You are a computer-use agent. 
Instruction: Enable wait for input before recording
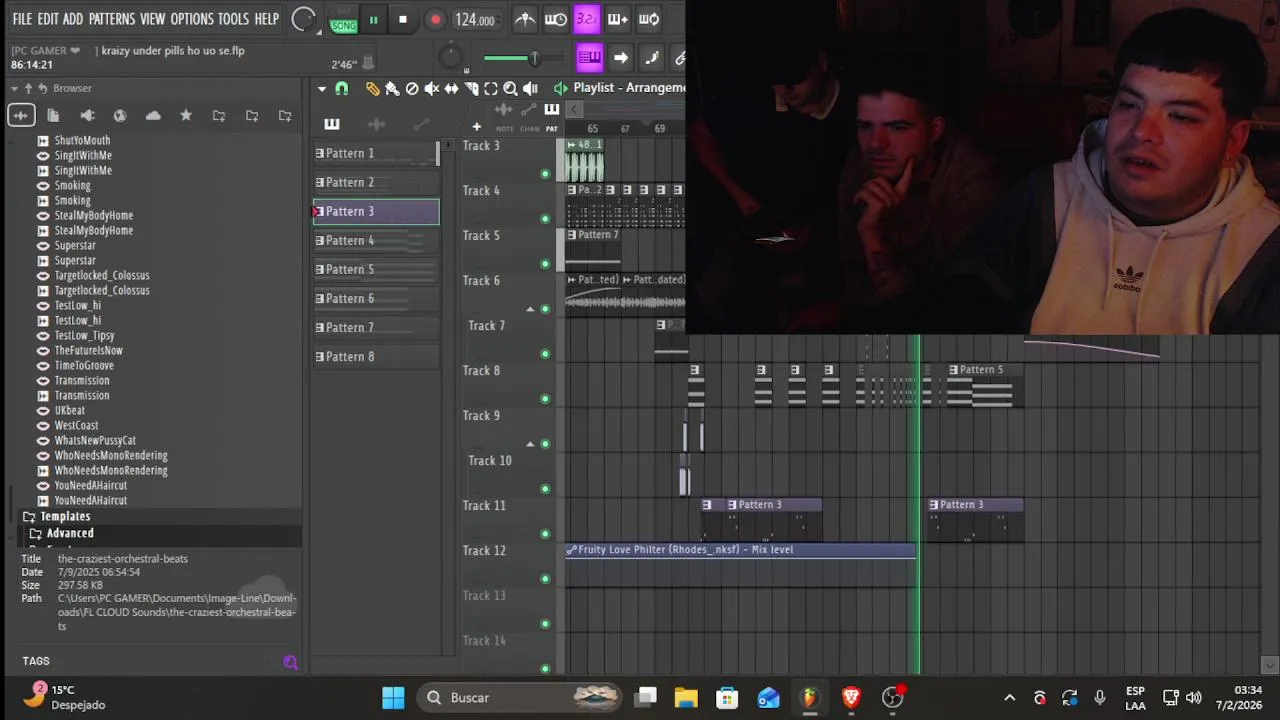tap(555, 19)
